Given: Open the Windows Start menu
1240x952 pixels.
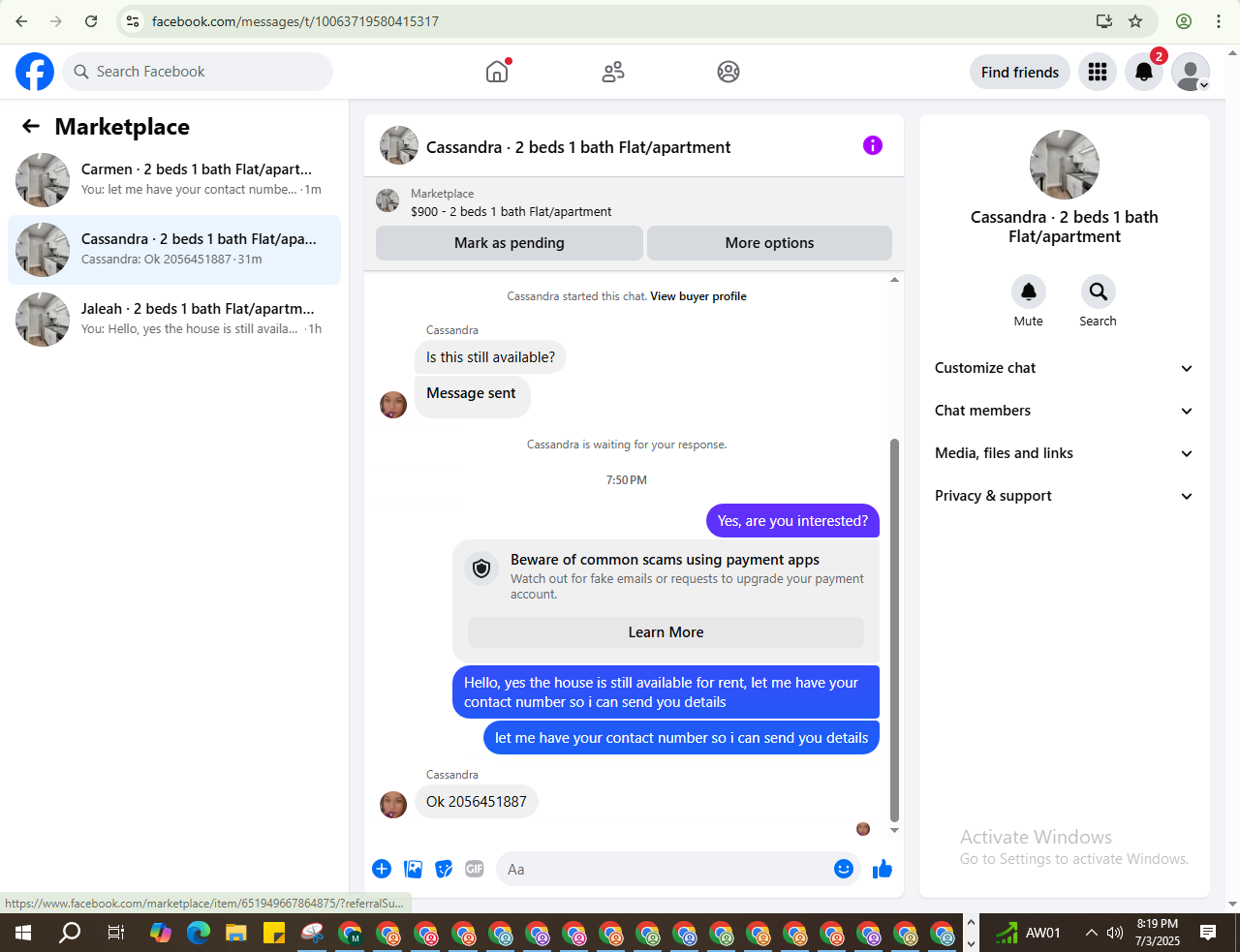Looking at the screenshot, I should pyautogui.click(x=23, y=933).
